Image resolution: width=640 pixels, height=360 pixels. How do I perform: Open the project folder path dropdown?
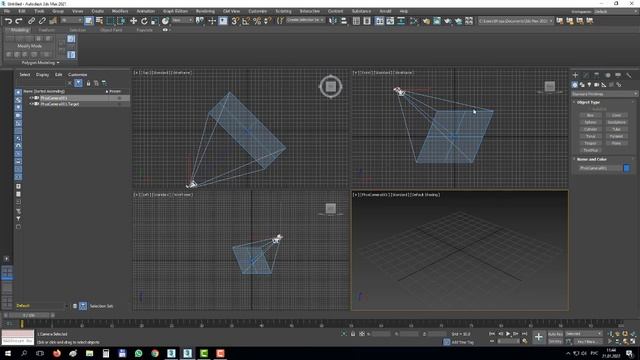coord(516,20)
